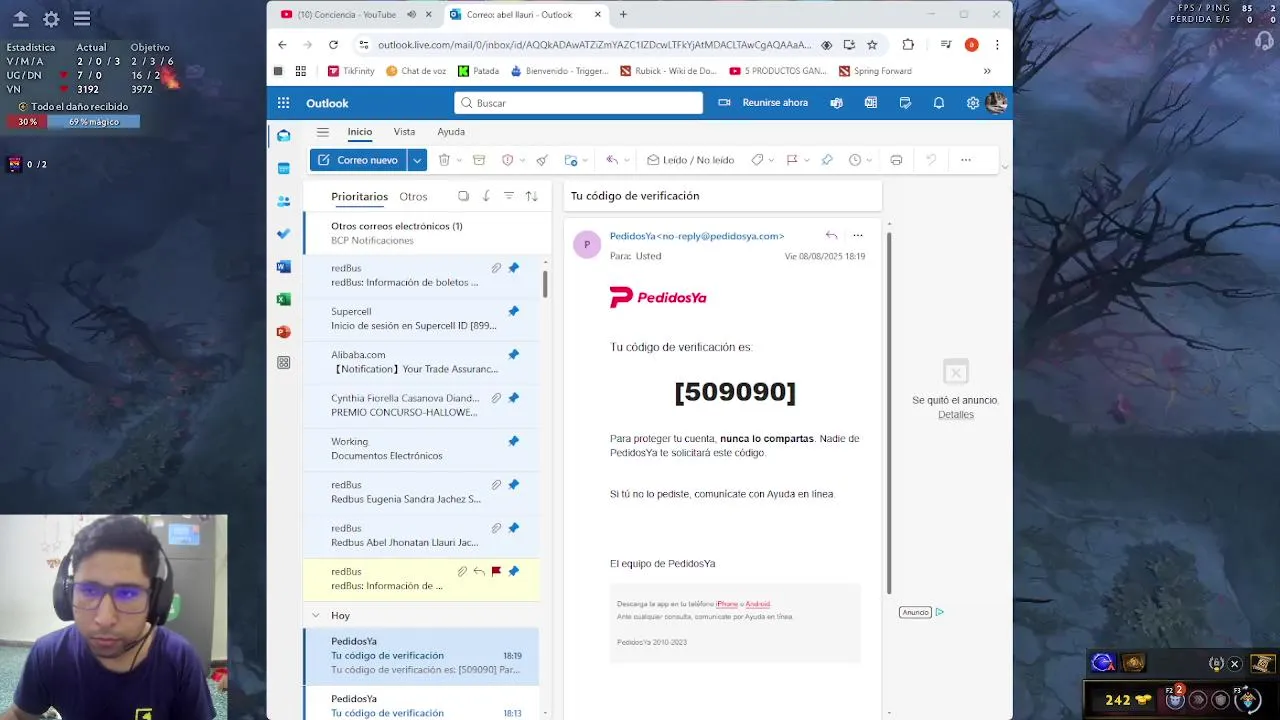Open the sort order arrows menu
The image size is (1280, 720).
531,196
